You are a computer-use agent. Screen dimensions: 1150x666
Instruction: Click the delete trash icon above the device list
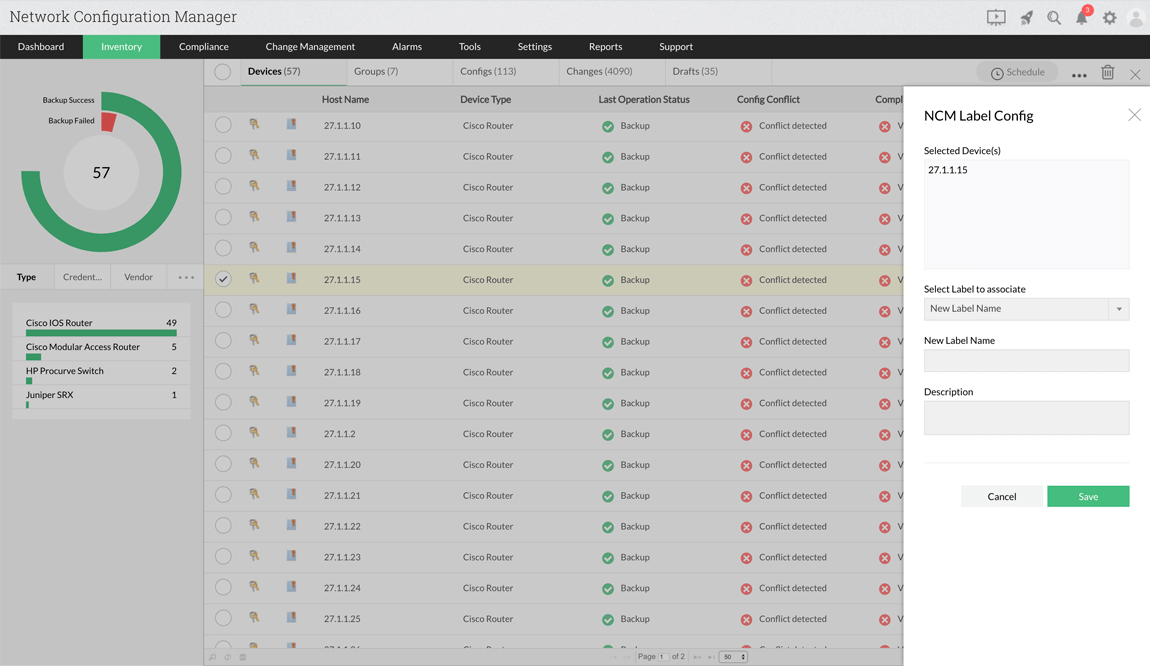click(x=1110, y=71)
